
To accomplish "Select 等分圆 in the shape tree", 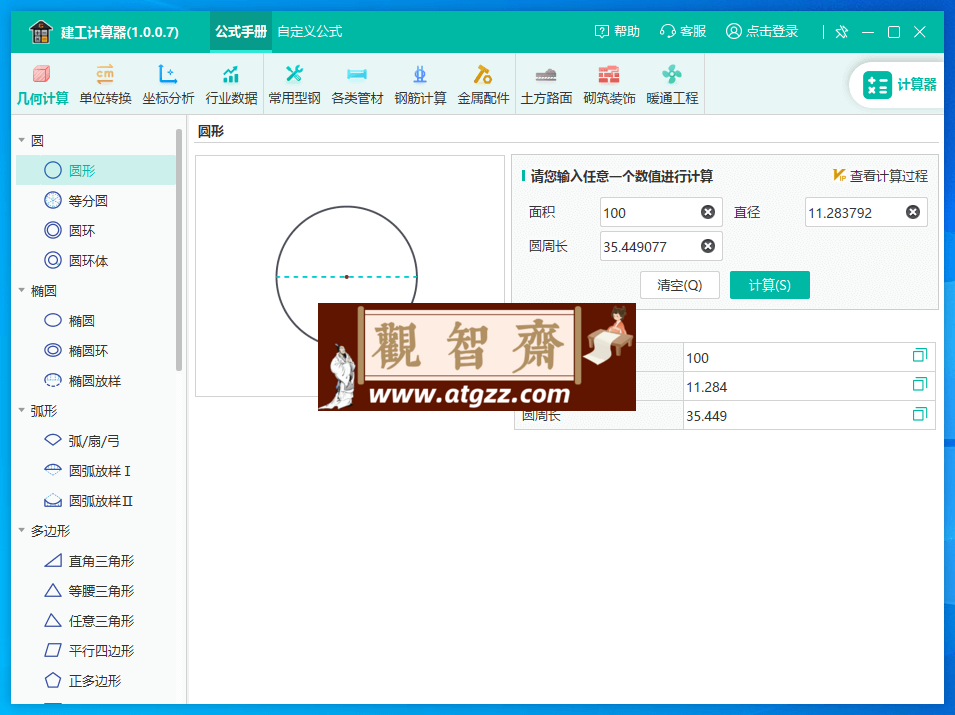I will pyautogui.click(x=96, y=200).
